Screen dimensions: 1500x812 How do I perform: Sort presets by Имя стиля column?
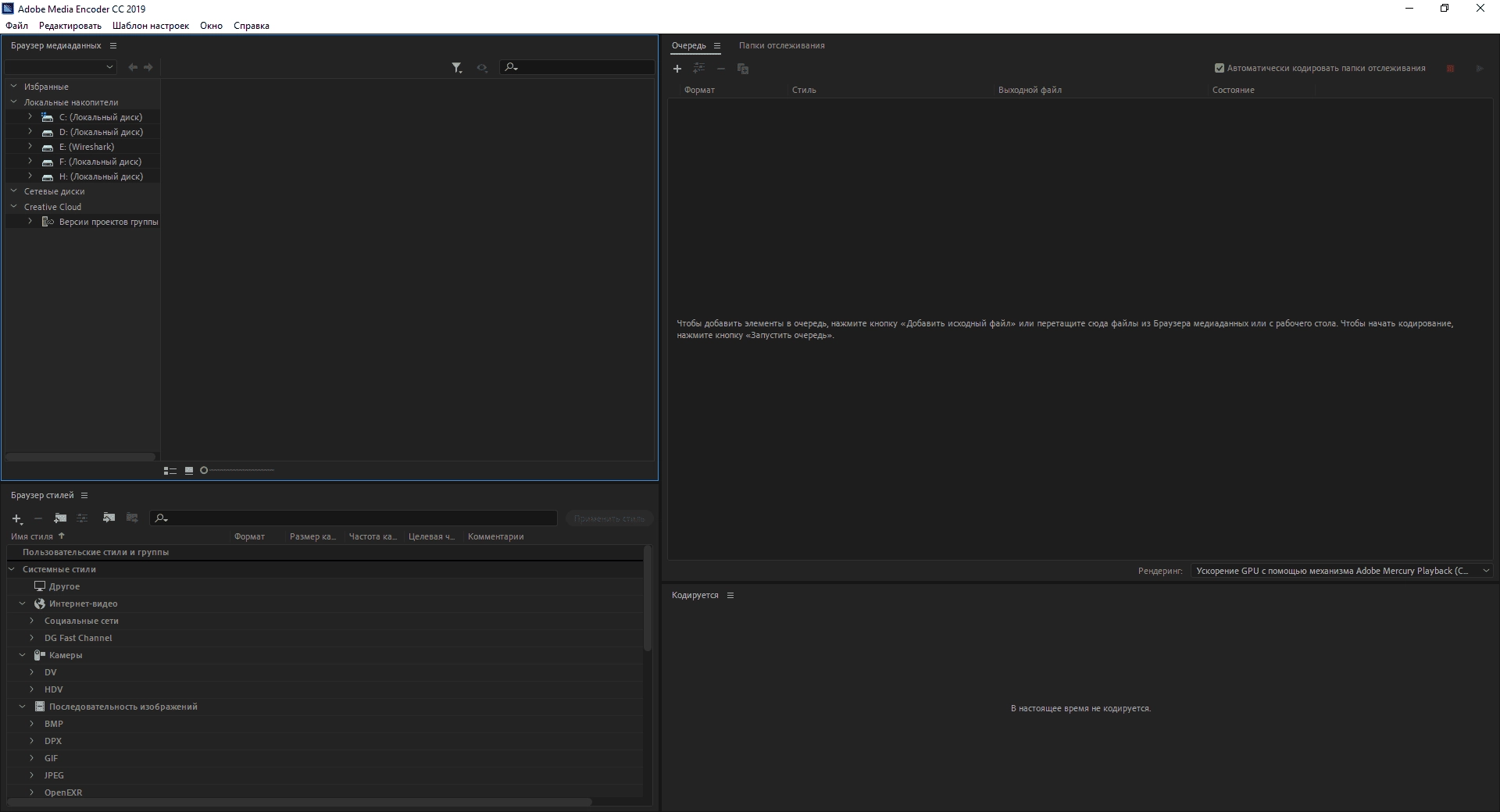[x=32, y=537]
